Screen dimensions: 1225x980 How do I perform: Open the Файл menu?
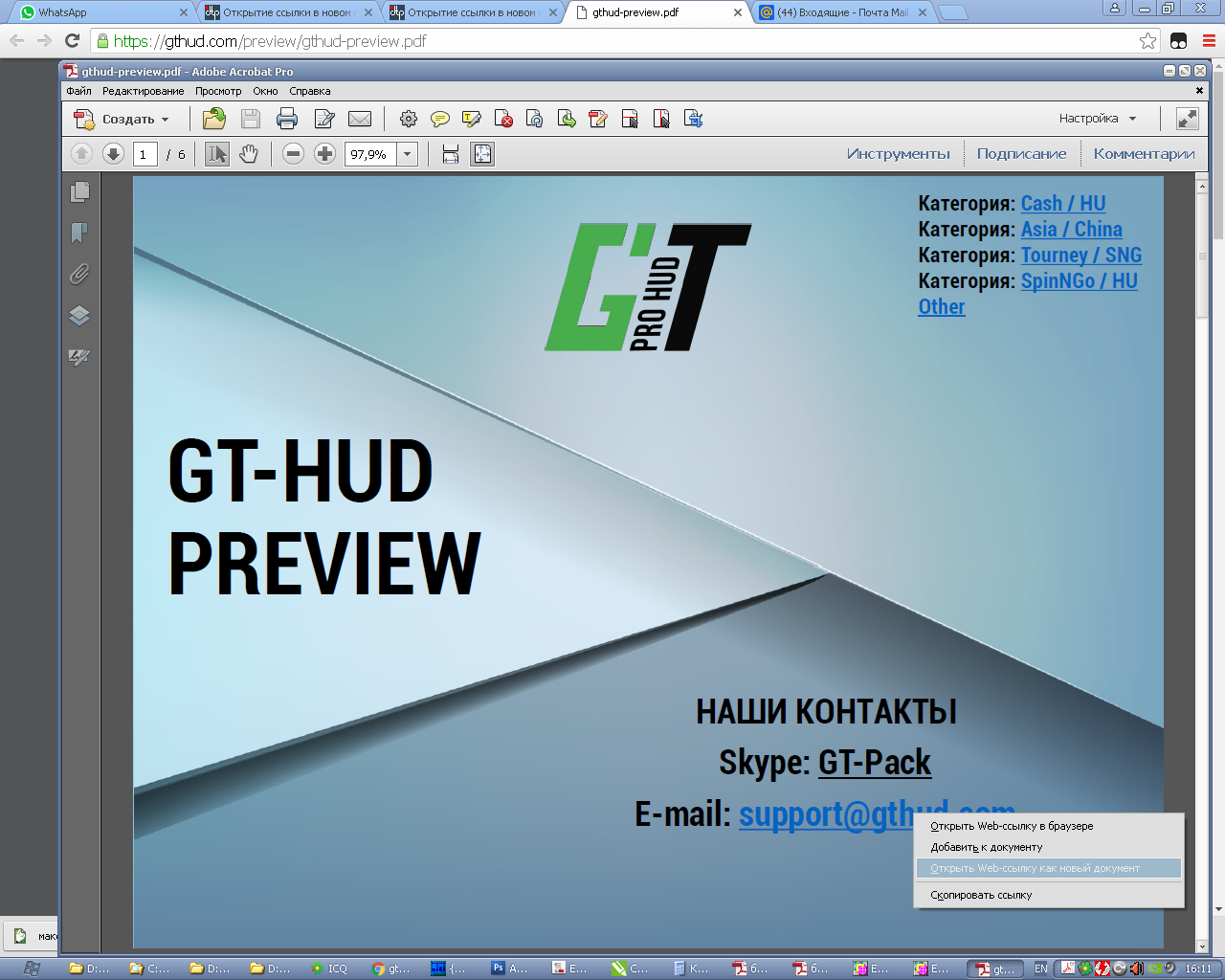79,92
